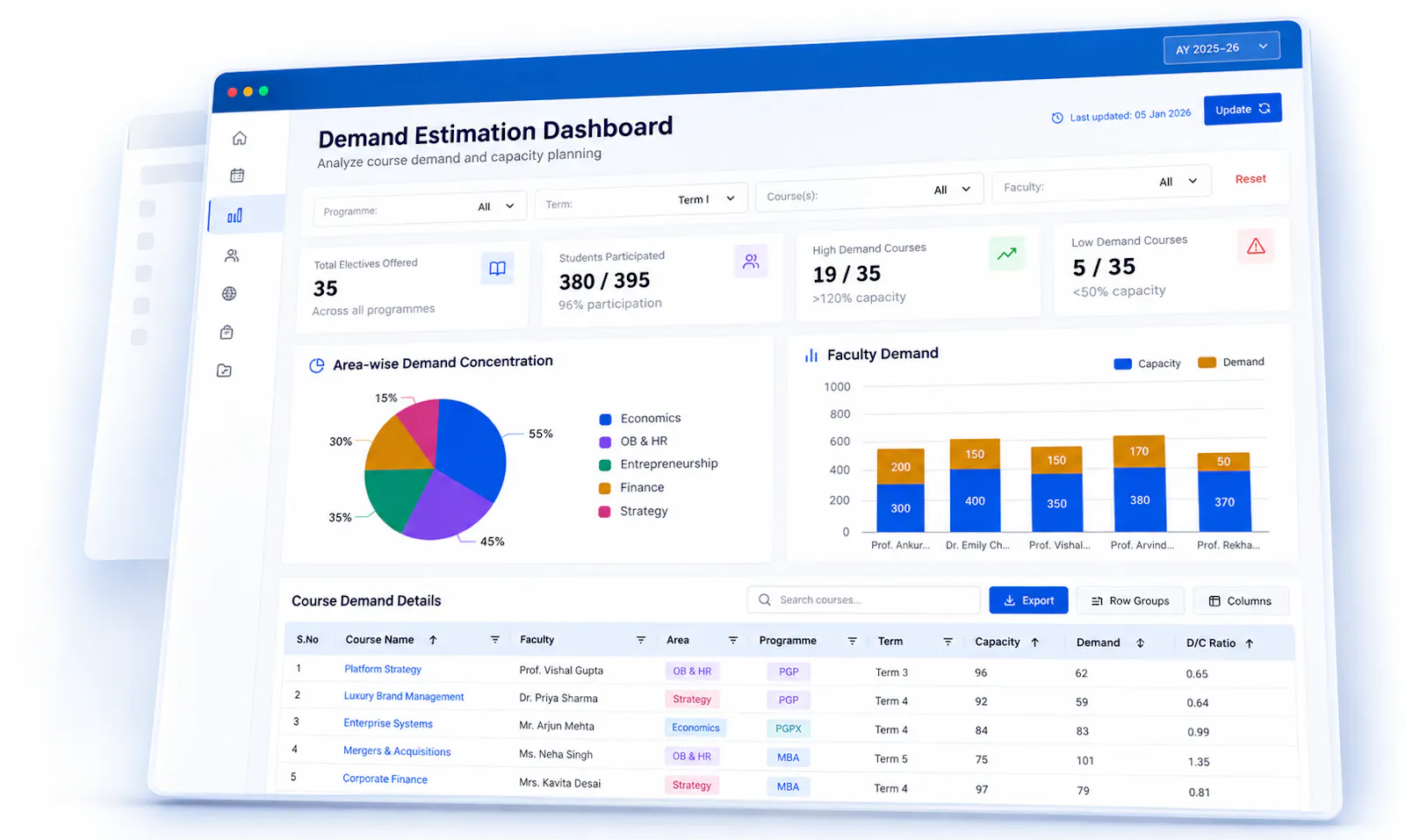The width and height of the screenshot is (1405, 840).
Task: Click the Economics legend color swatch
Action: coord(605,420)
